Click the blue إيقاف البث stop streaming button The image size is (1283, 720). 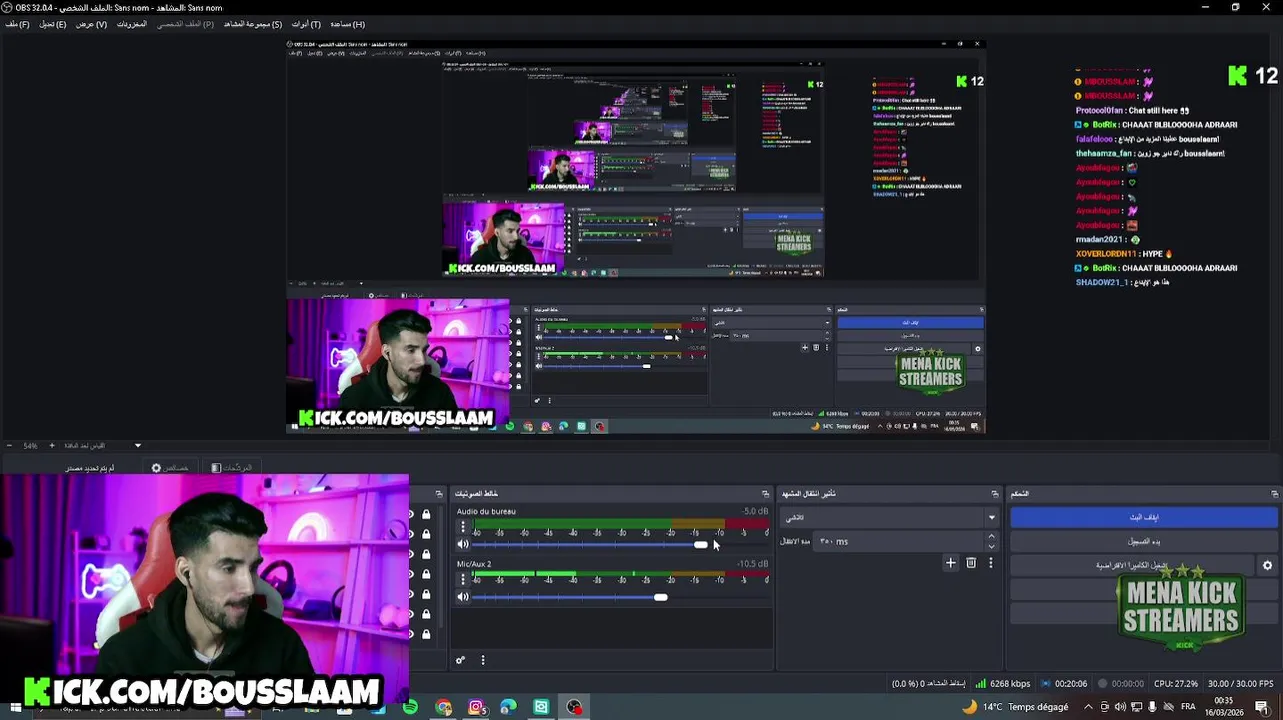coord(1144,518)
